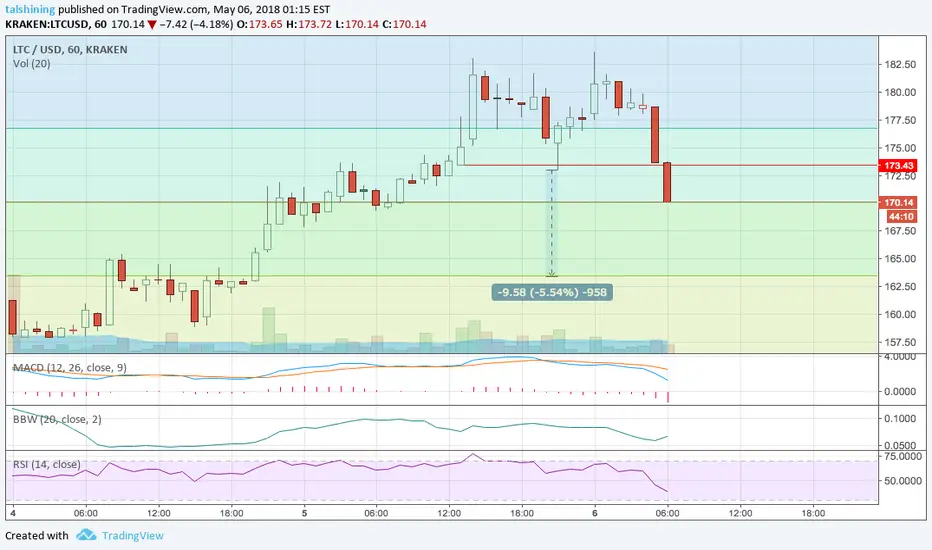932x550 pixels.
Task: Click the BBW (20, close, 2) label
Action: 57,419
